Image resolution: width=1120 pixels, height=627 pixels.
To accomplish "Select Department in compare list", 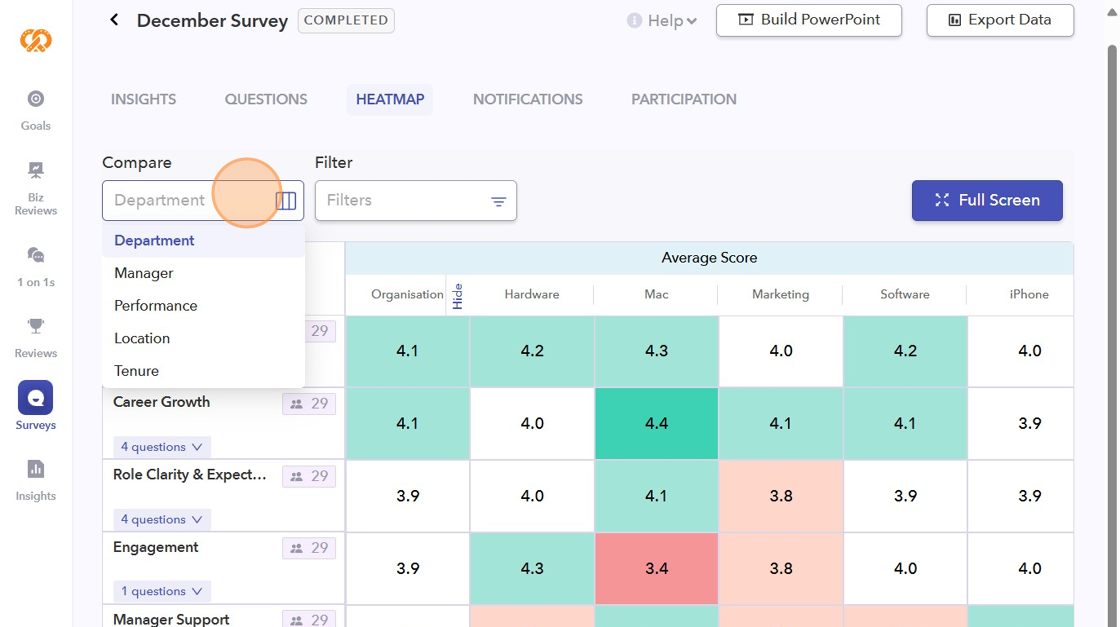I will tap(204, 241).
